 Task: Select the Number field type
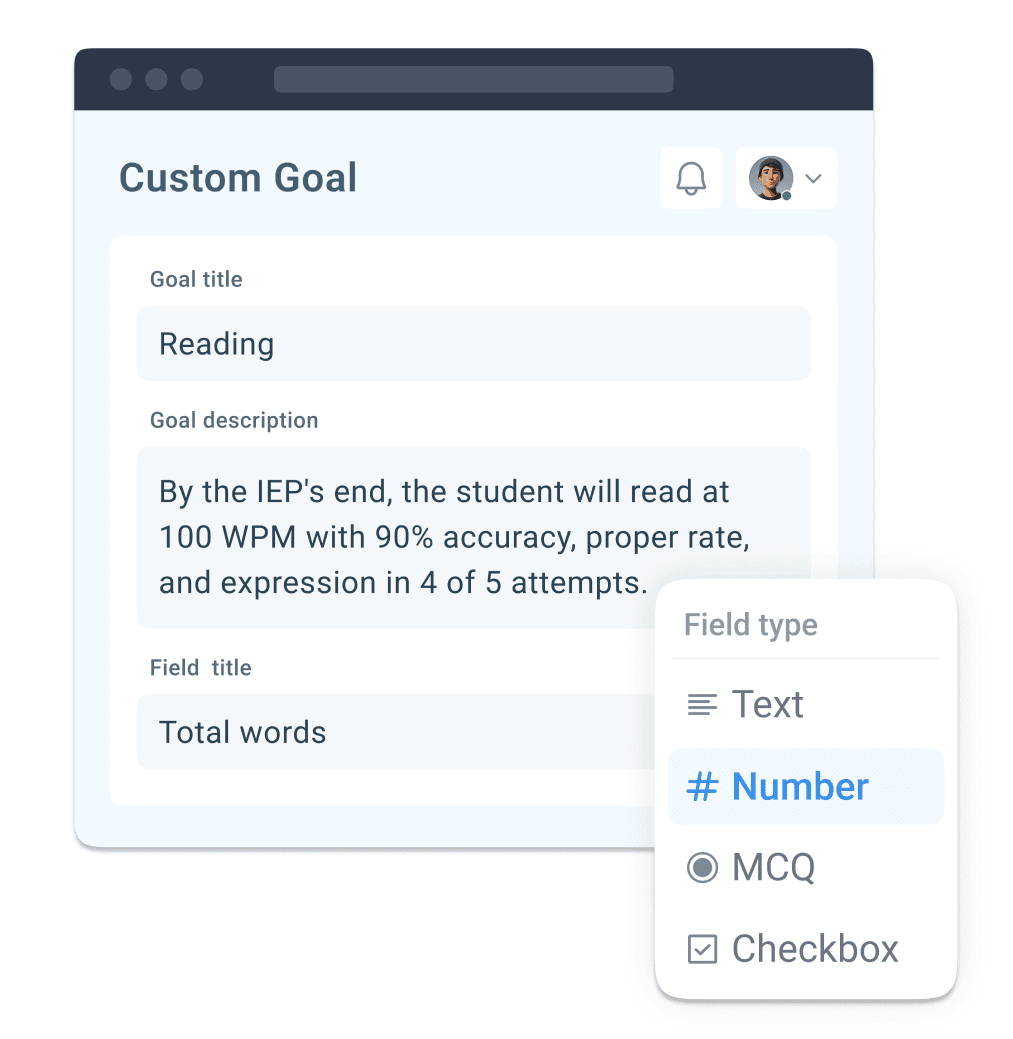pyautogui.click(x=806, y=787)
